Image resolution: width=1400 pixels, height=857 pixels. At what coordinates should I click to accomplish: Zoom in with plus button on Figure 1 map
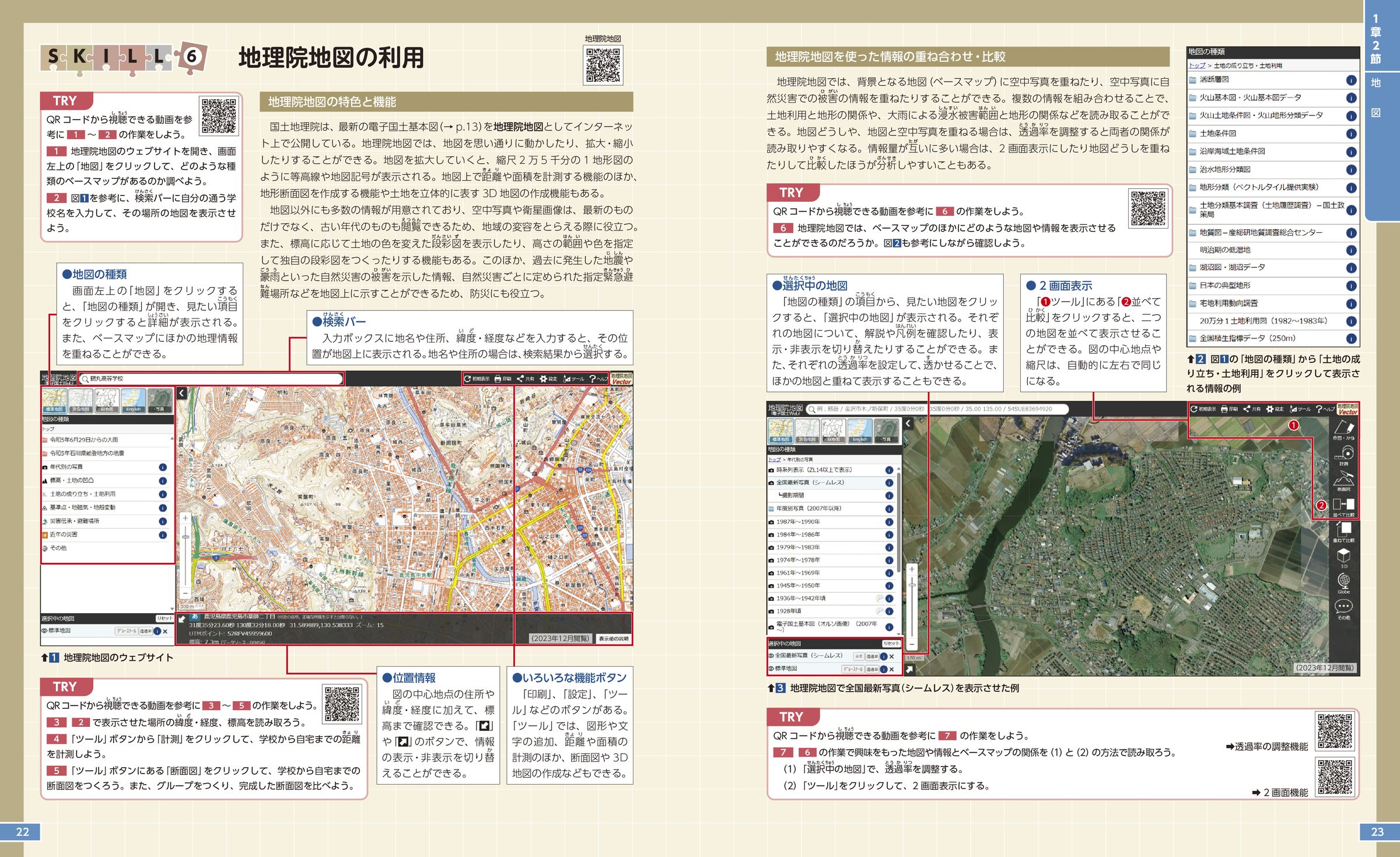[185, 518]
